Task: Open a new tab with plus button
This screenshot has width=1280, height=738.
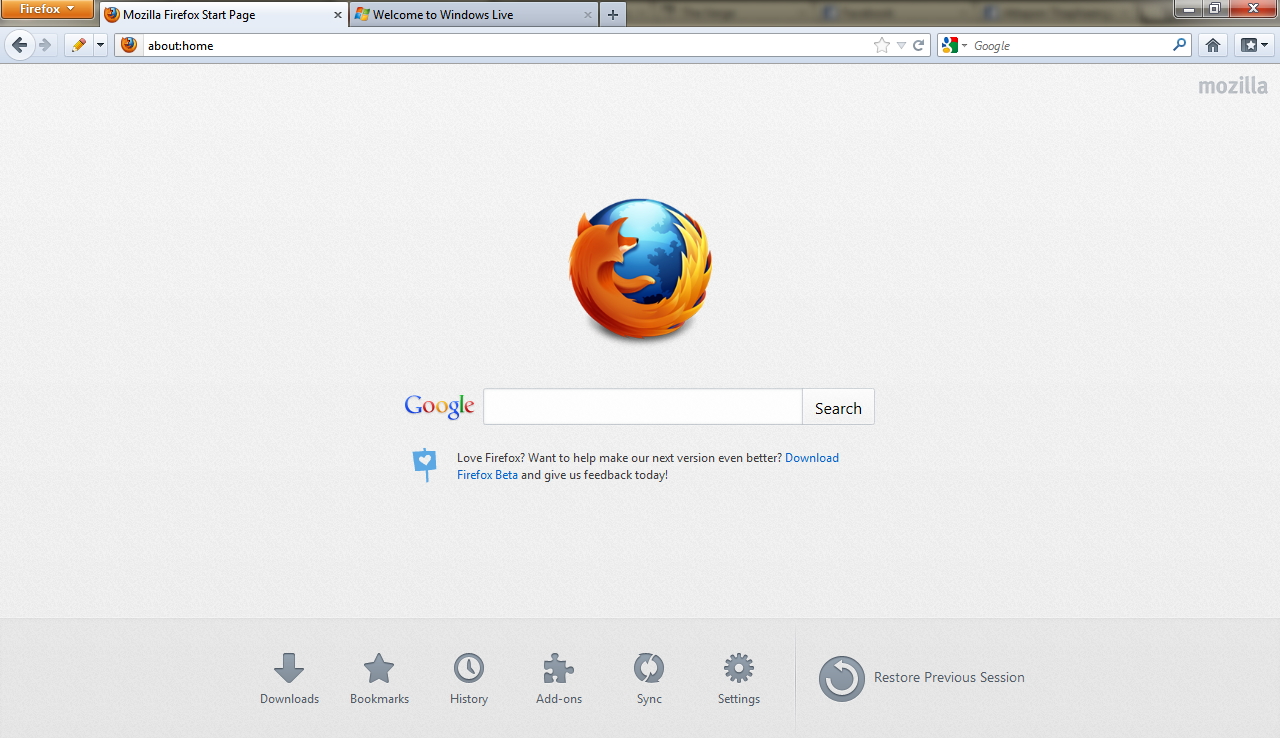Action: tap(613, 15)
